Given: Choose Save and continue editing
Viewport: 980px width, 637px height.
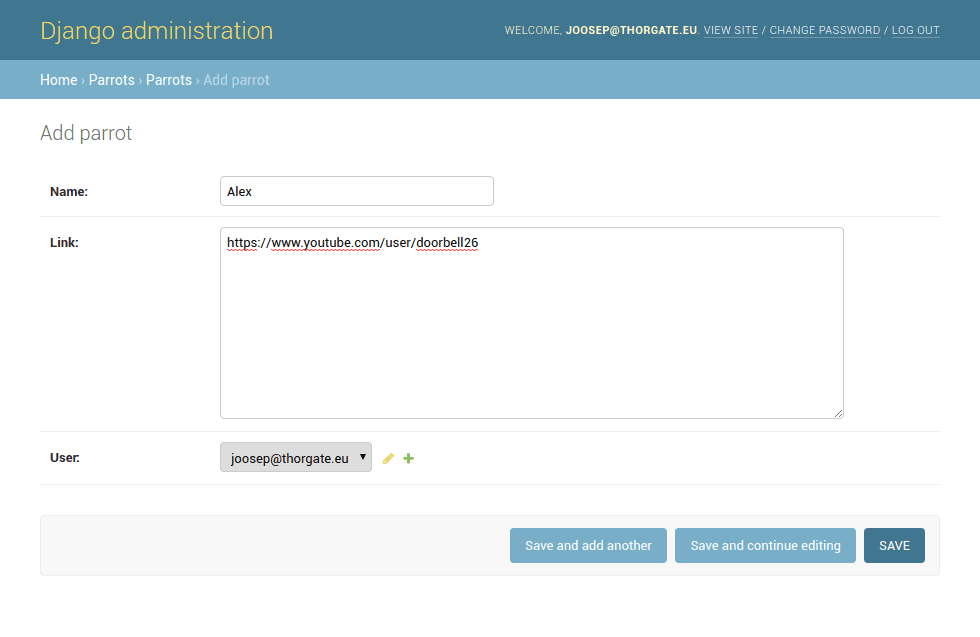Looking at the screenshot, I should (765, 545).
